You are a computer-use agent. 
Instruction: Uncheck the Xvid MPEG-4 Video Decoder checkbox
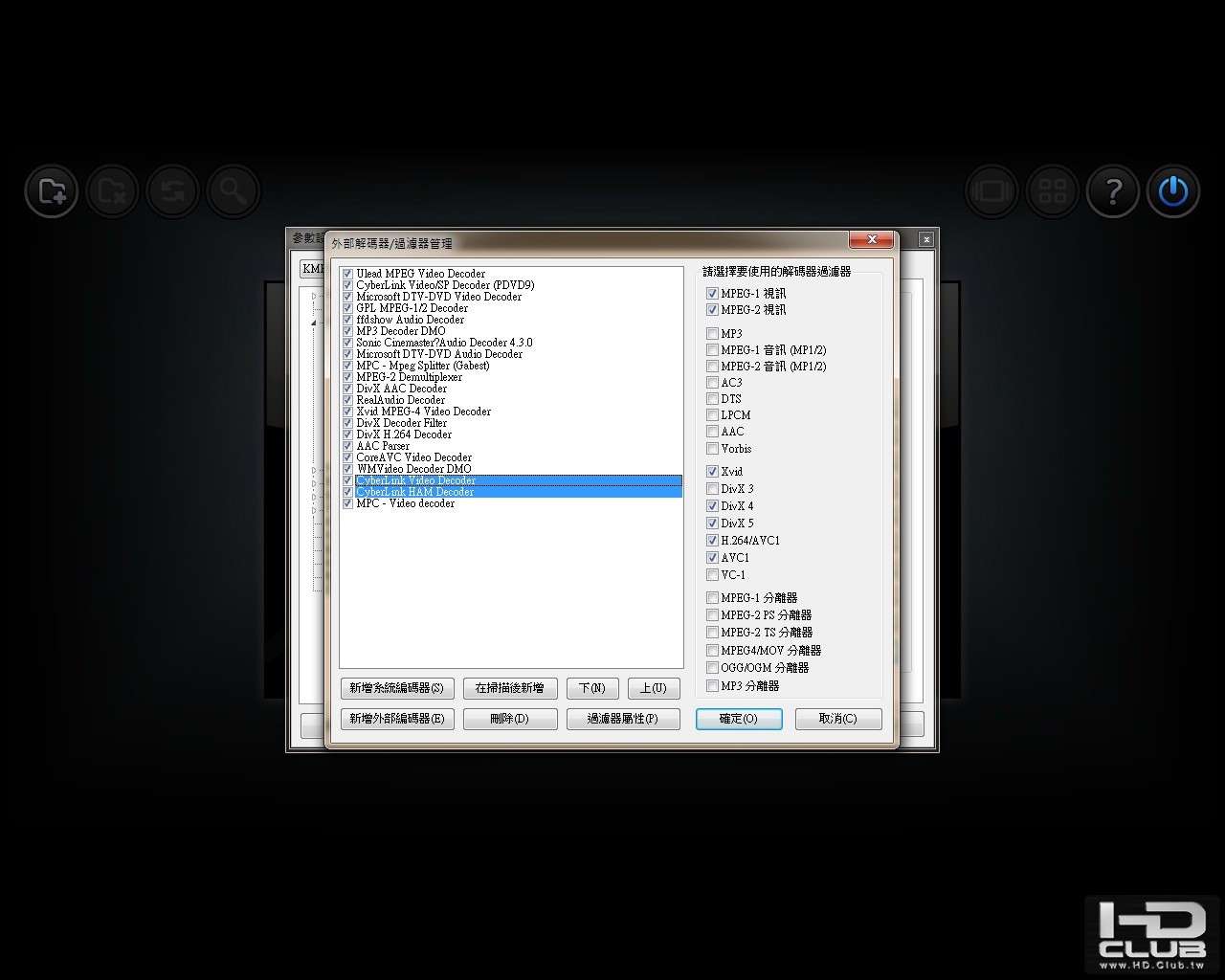pyautogui.click(x=348, y=412)
